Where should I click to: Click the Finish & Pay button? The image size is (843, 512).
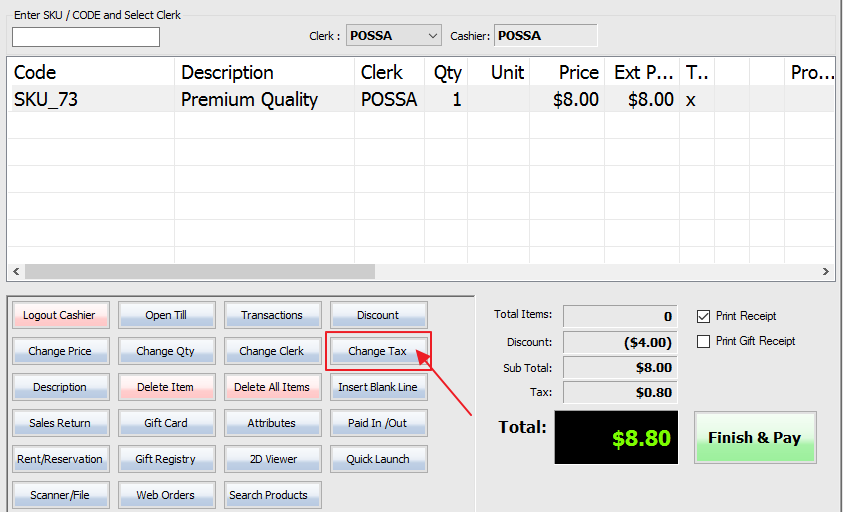coord(755,438)
